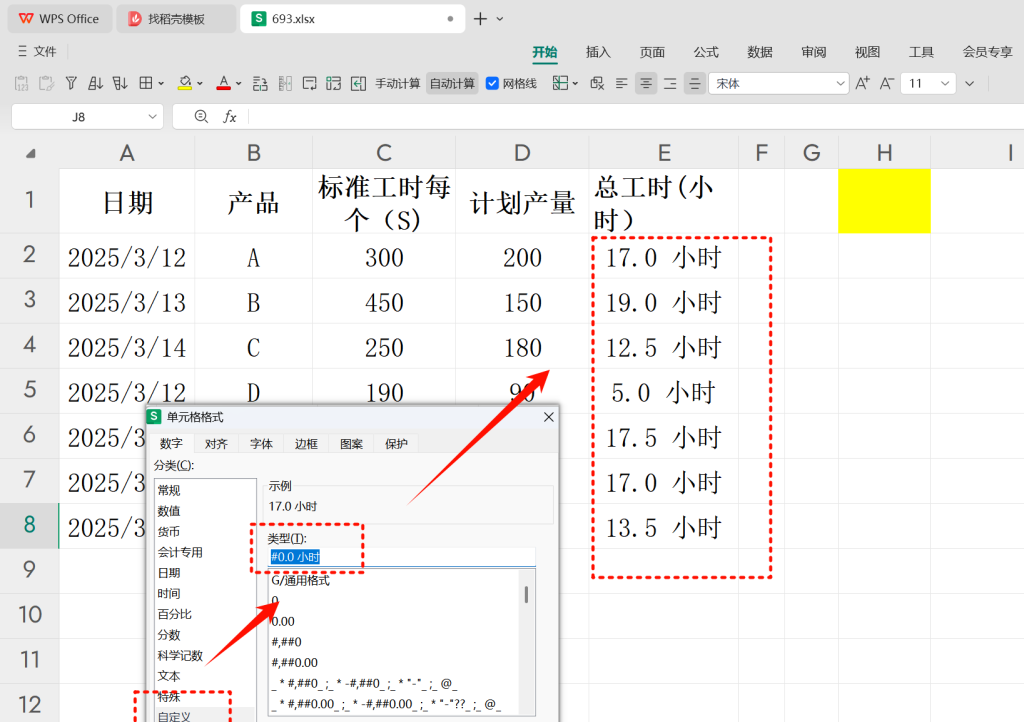Open the 插入 ribbon tab
The width and height of the screenshot is (1024, 722).
pos(598,52)
